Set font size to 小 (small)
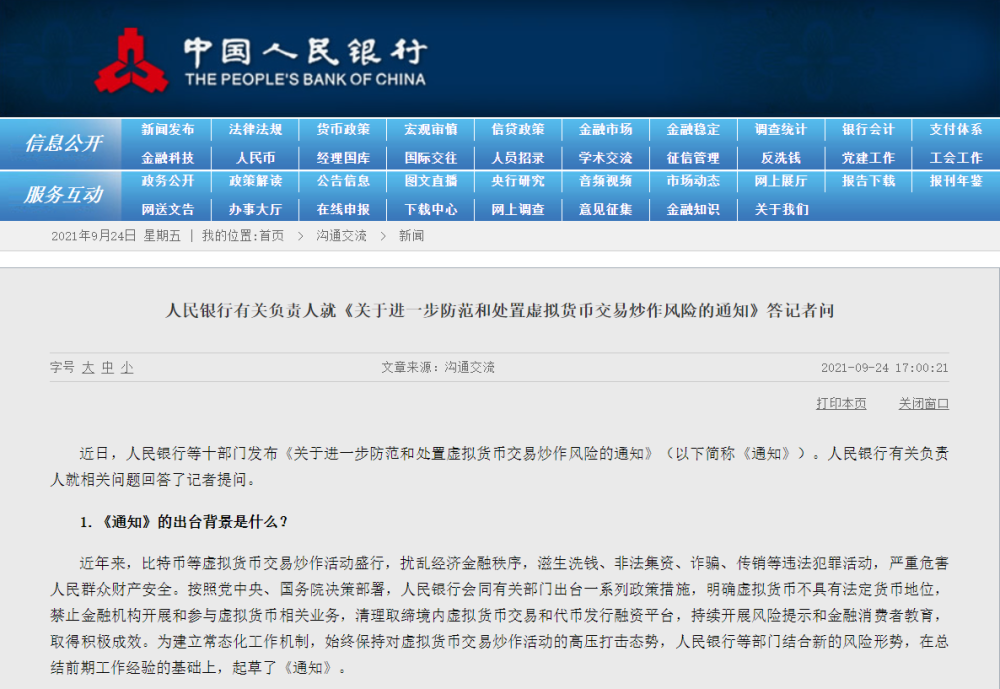The image size is (1000, 689). pyautogui.click(x=127, y=368)
